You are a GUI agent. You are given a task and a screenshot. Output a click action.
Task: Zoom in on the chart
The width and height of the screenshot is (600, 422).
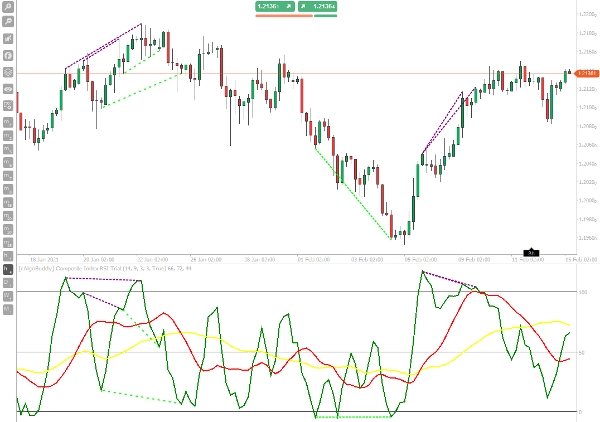tap(8, 7)
